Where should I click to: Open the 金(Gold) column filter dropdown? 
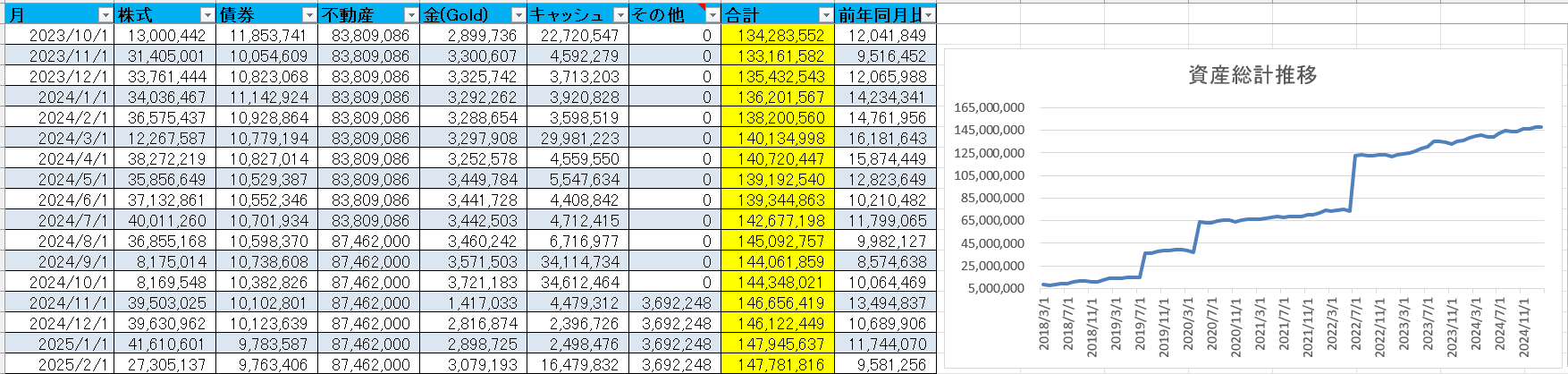pos(518,15)
